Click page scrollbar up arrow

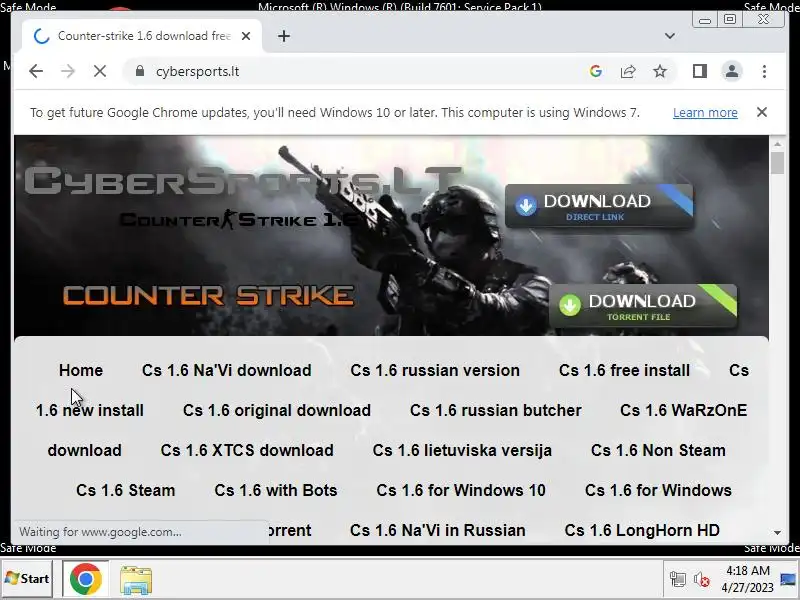(x=777, y=144)
